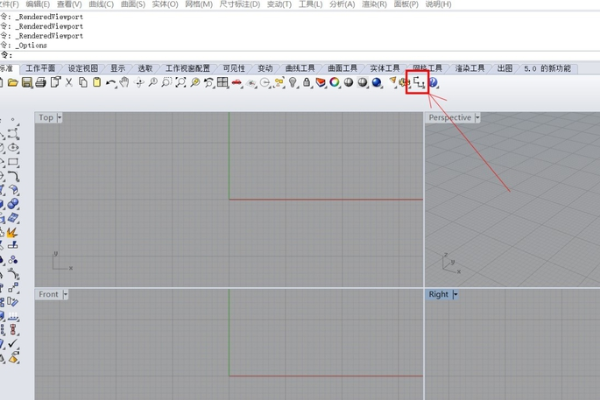The width and height of the screenshot is (600, 400).
Task: Click the padlock lock objects icon
Action: point(306,83)
